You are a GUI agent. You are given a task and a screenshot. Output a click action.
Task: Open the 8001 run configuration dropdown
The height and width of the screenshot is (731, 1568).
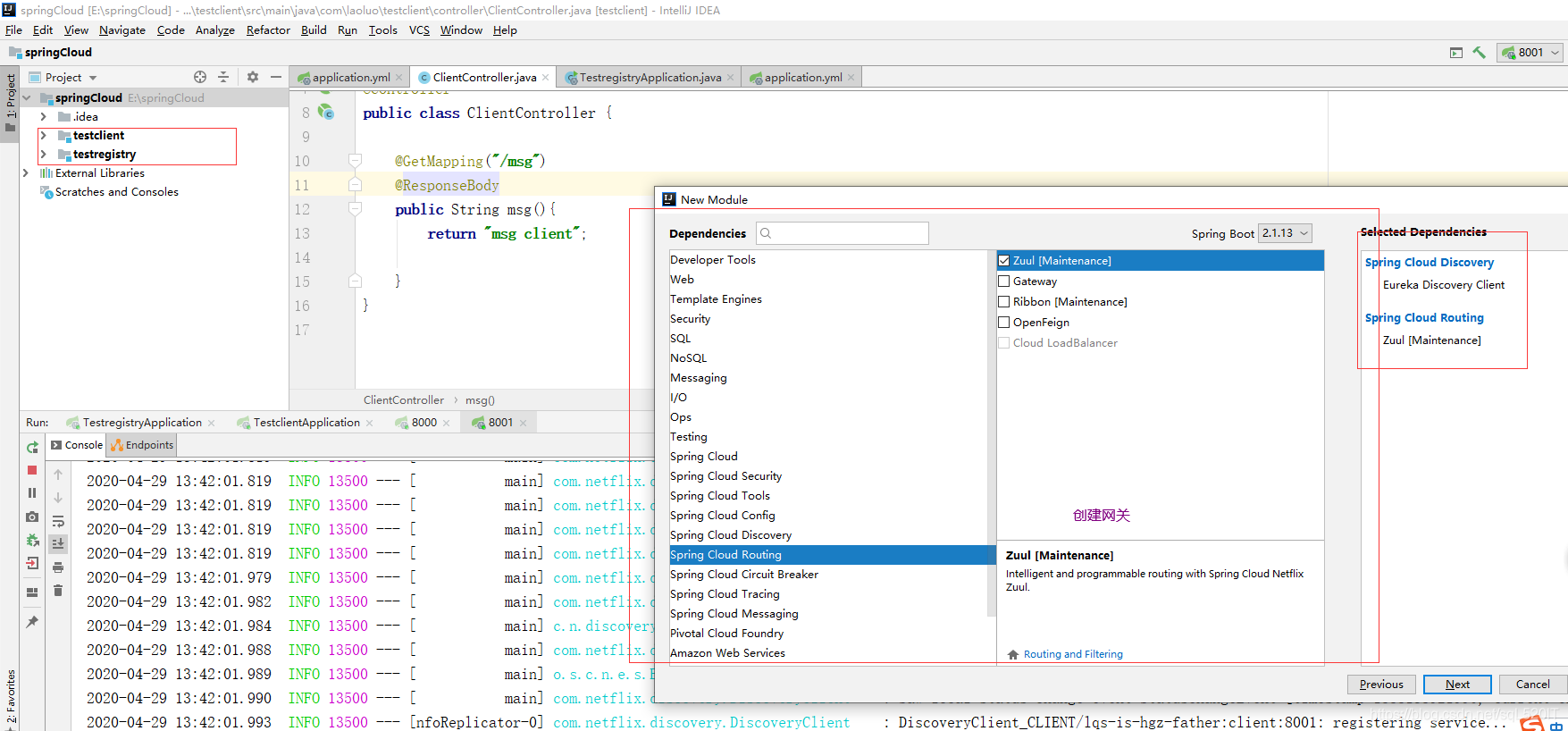tap(1531, 53)
